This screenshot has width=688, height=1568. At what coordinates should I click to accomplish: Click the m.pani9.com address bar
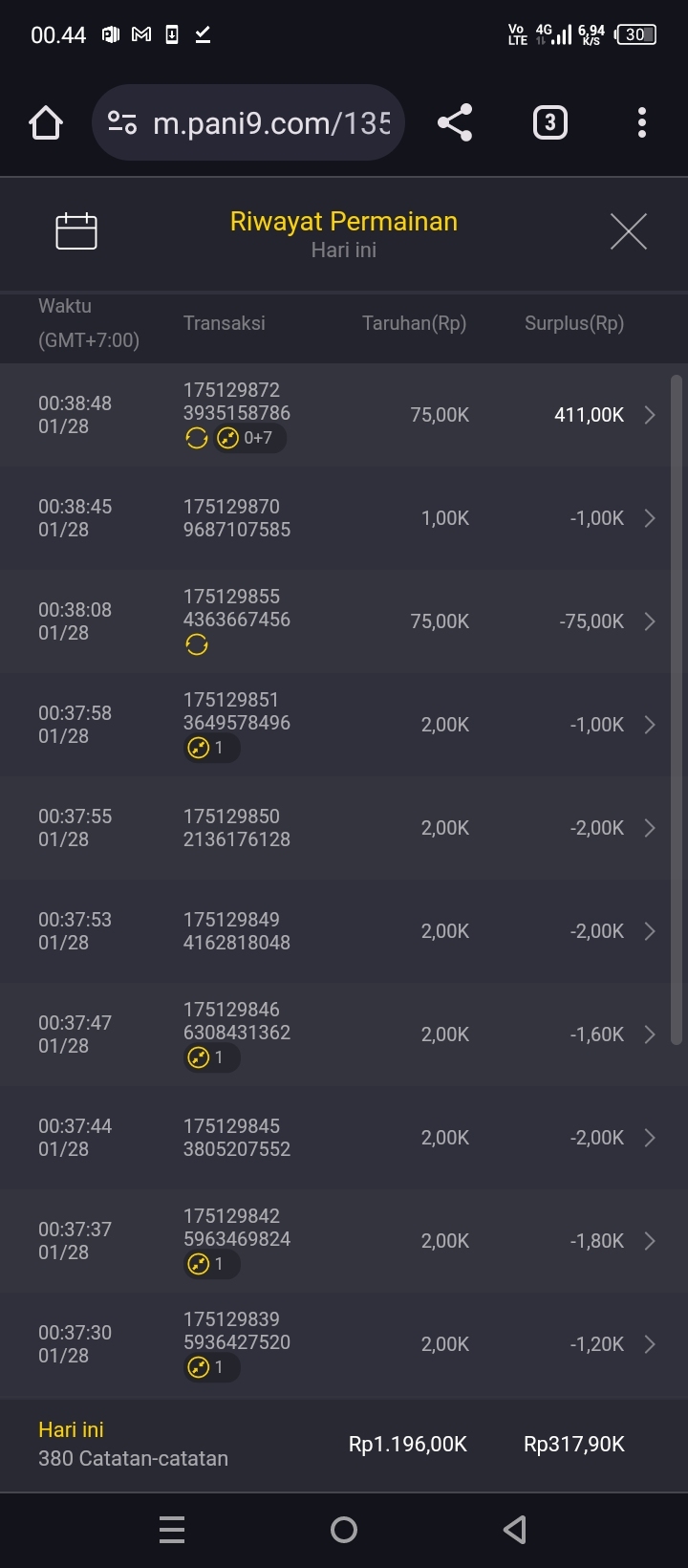click(271, 122)
